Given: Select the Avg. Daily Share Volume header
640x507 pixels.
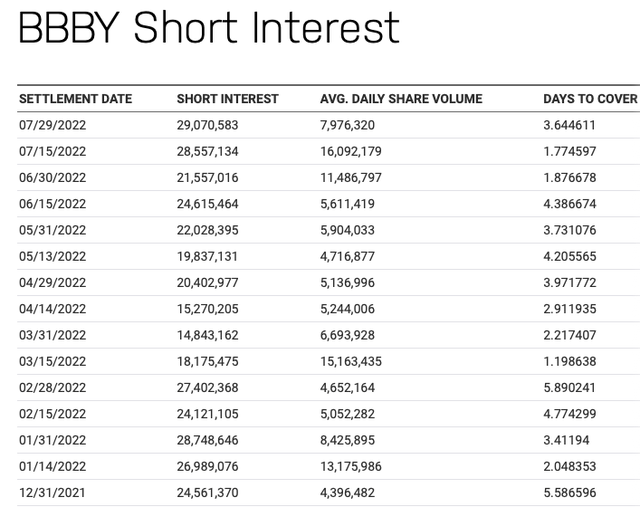Looking at the screenshot, I should (401, 99).
